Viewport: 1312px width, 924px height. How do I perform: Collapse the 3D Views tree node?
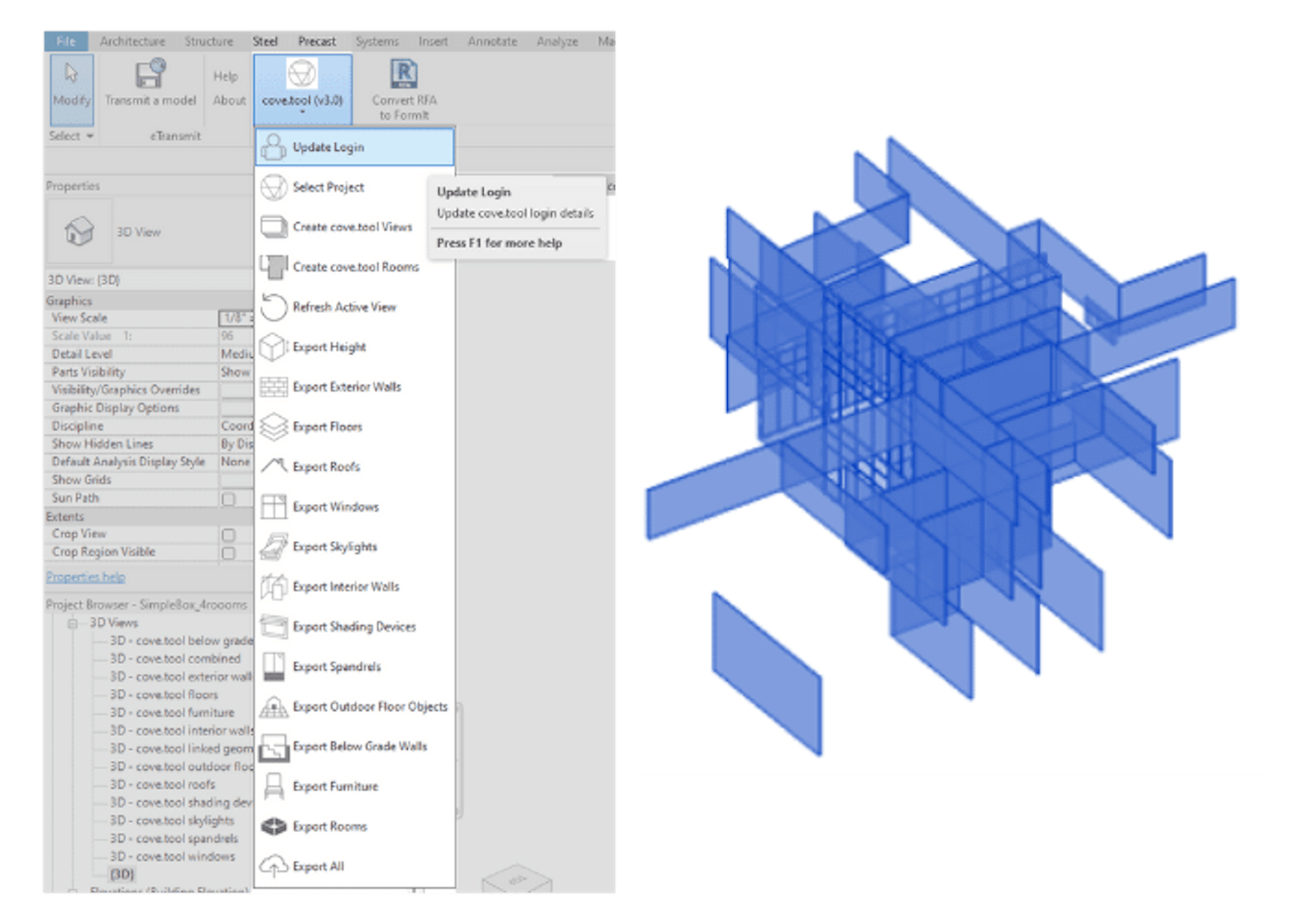coord(72,623)
